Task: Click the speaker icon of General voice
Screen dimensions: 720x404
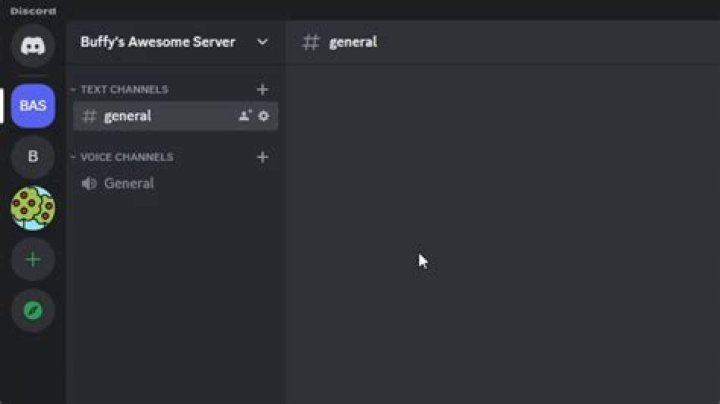Action: pyautogui.click(x=89, y=184)
